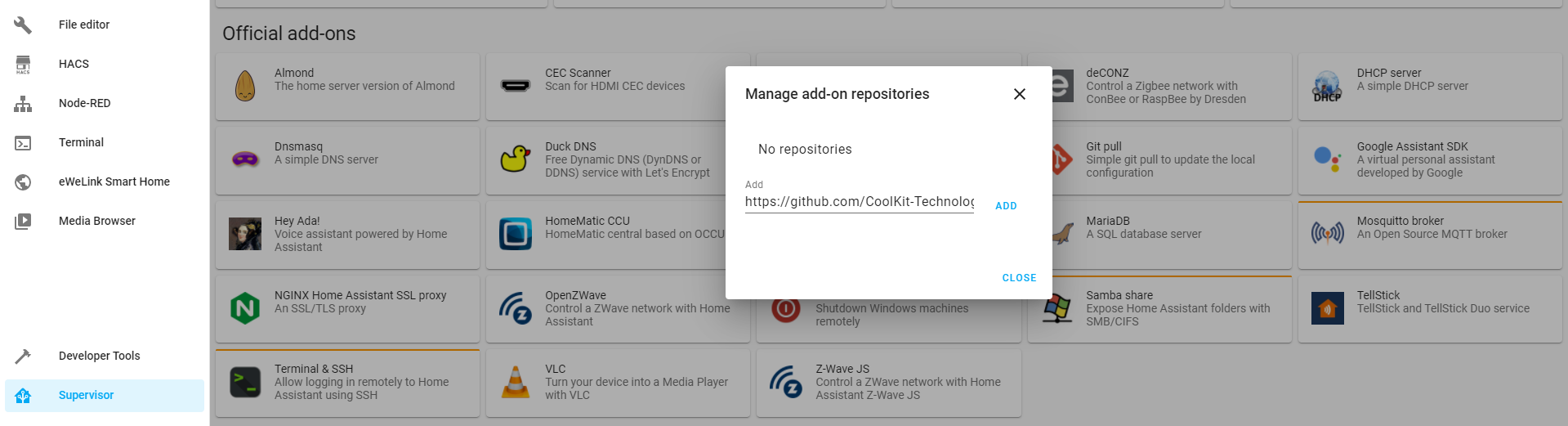The image size is (1568, 426).
Task: Open the Terminal sidebar icon
Action: [23, 142]
